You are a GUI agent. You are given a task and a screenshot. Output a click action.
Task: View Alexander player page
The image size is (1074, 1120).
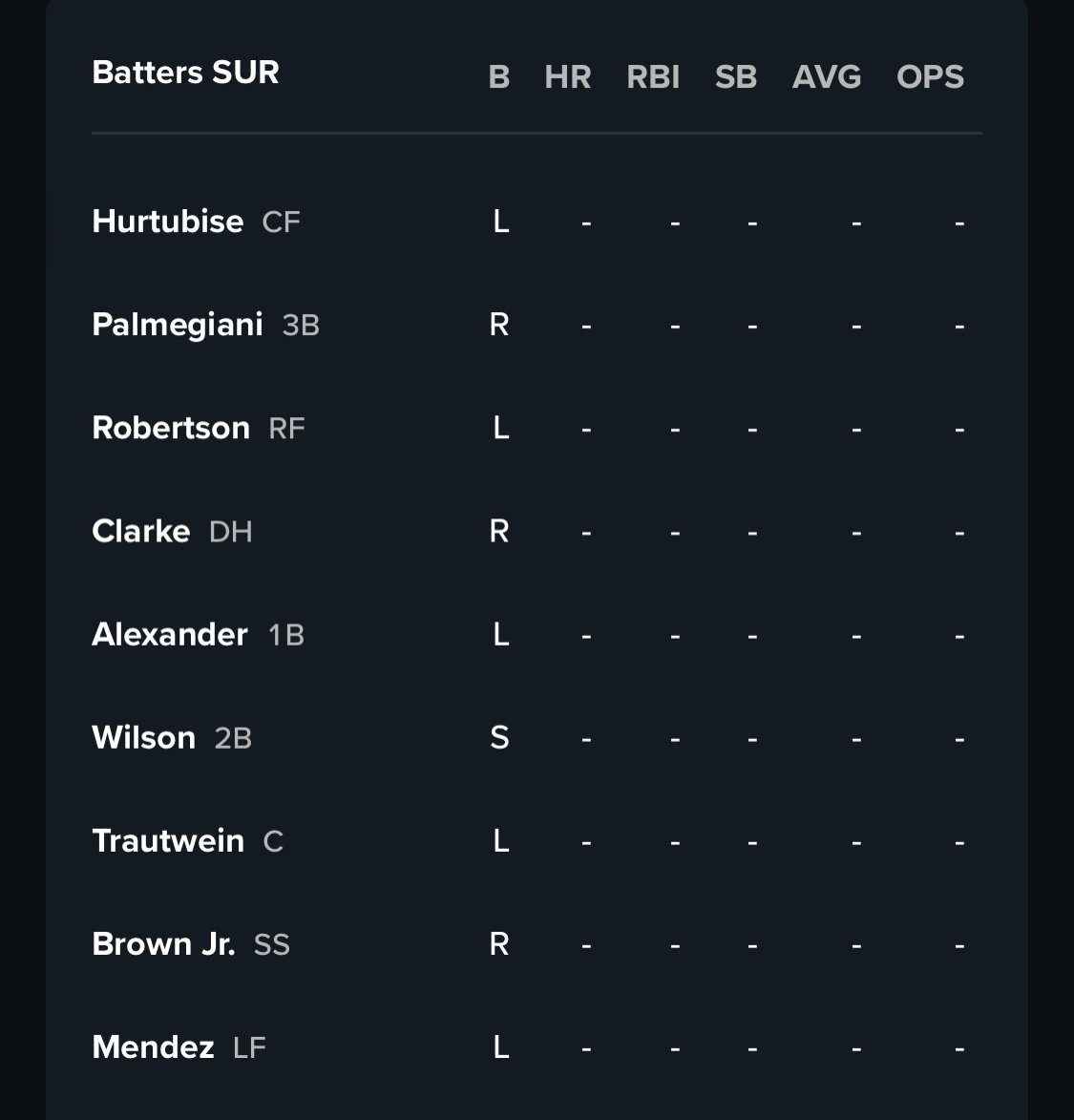click(169, 634)
